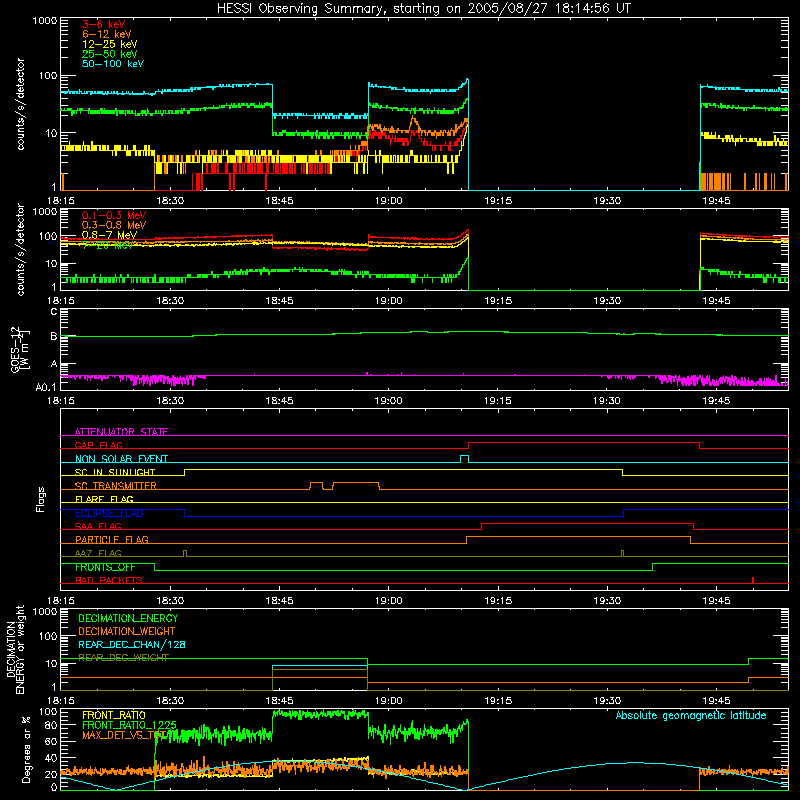Viewport: 800px width, 800px height.
Task: Click the MAX_DET_VS_TOT legend entry
Action: [x=125, y=735]
